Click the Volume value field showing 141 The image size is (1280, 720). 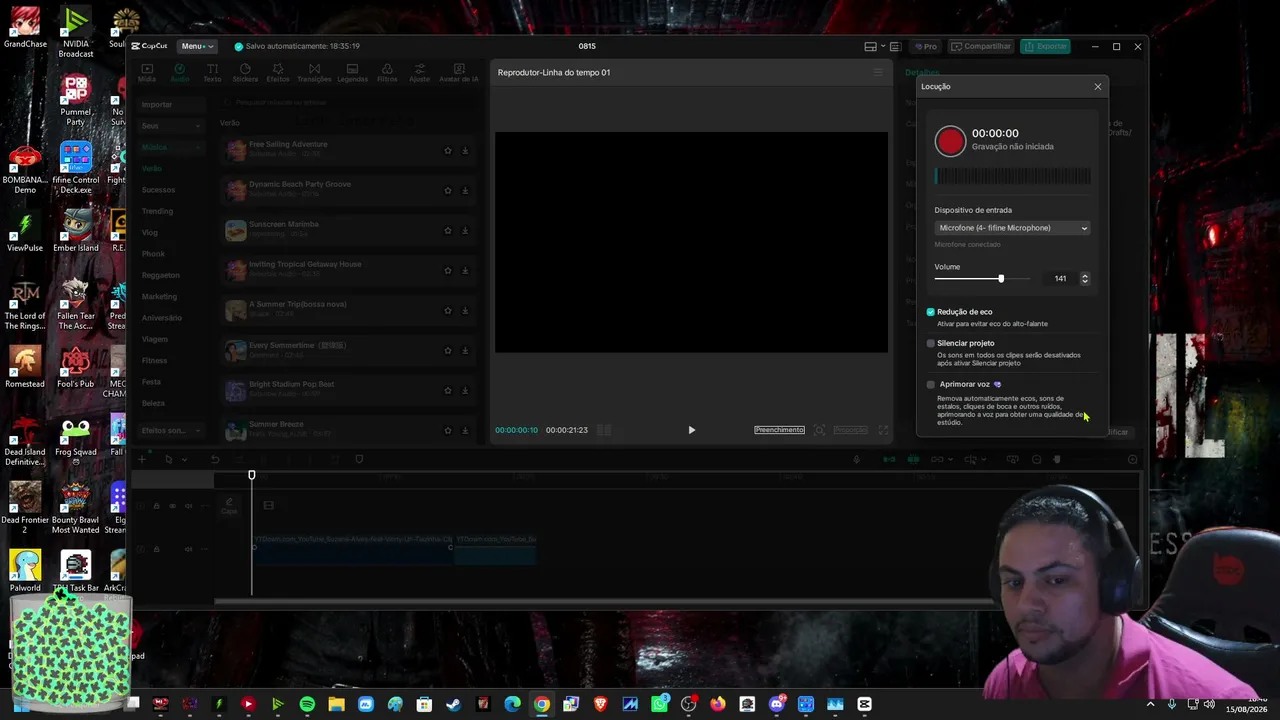[1059, 279]
